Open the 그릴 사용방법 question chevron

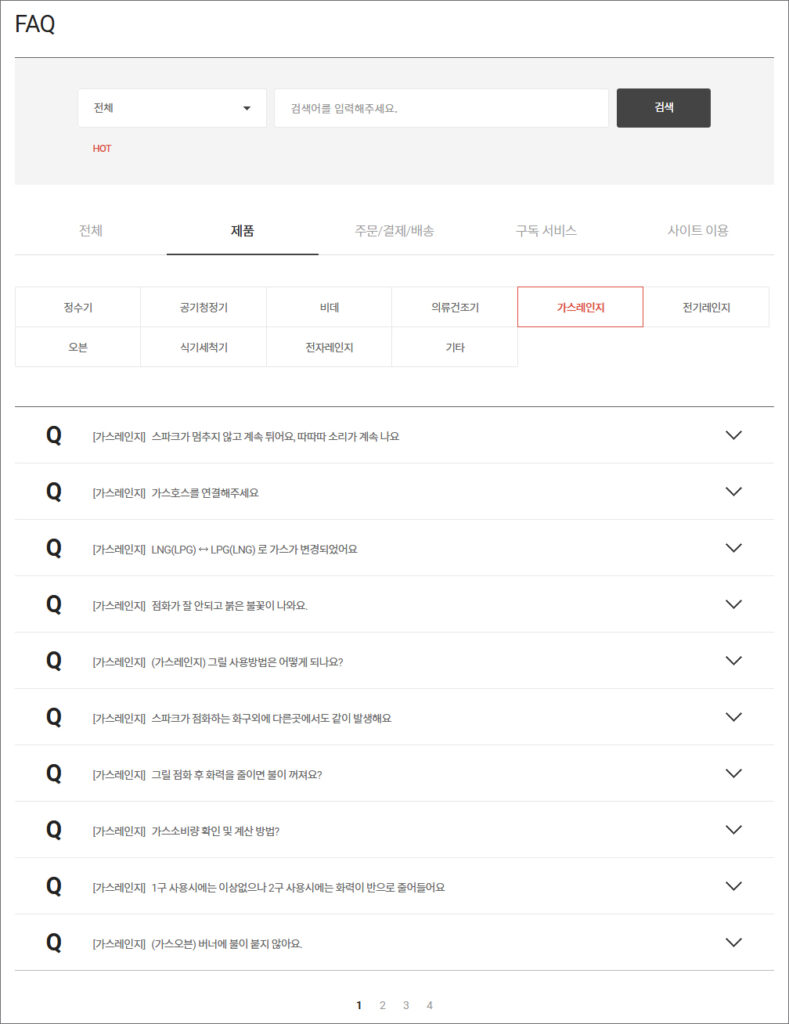click(x=733, y=661)
